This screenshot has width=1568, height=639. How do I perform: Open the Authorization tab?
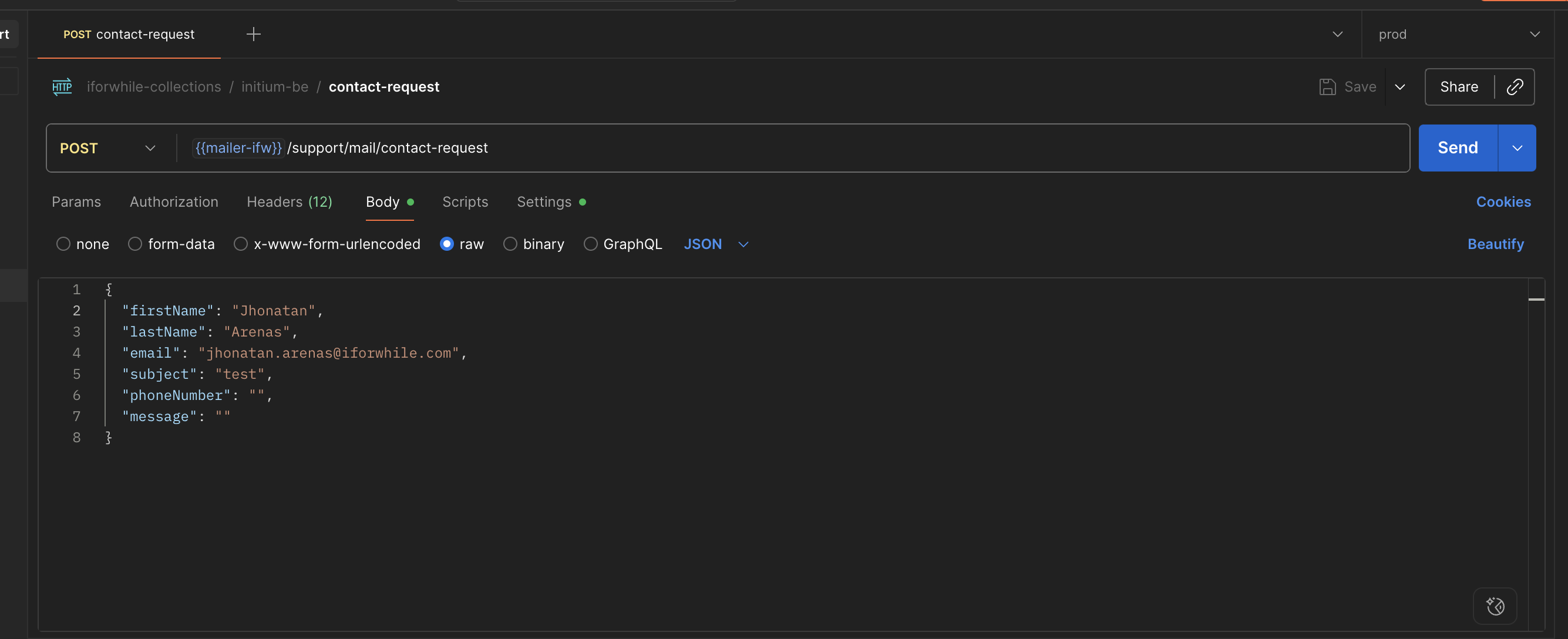click(173, 202)
